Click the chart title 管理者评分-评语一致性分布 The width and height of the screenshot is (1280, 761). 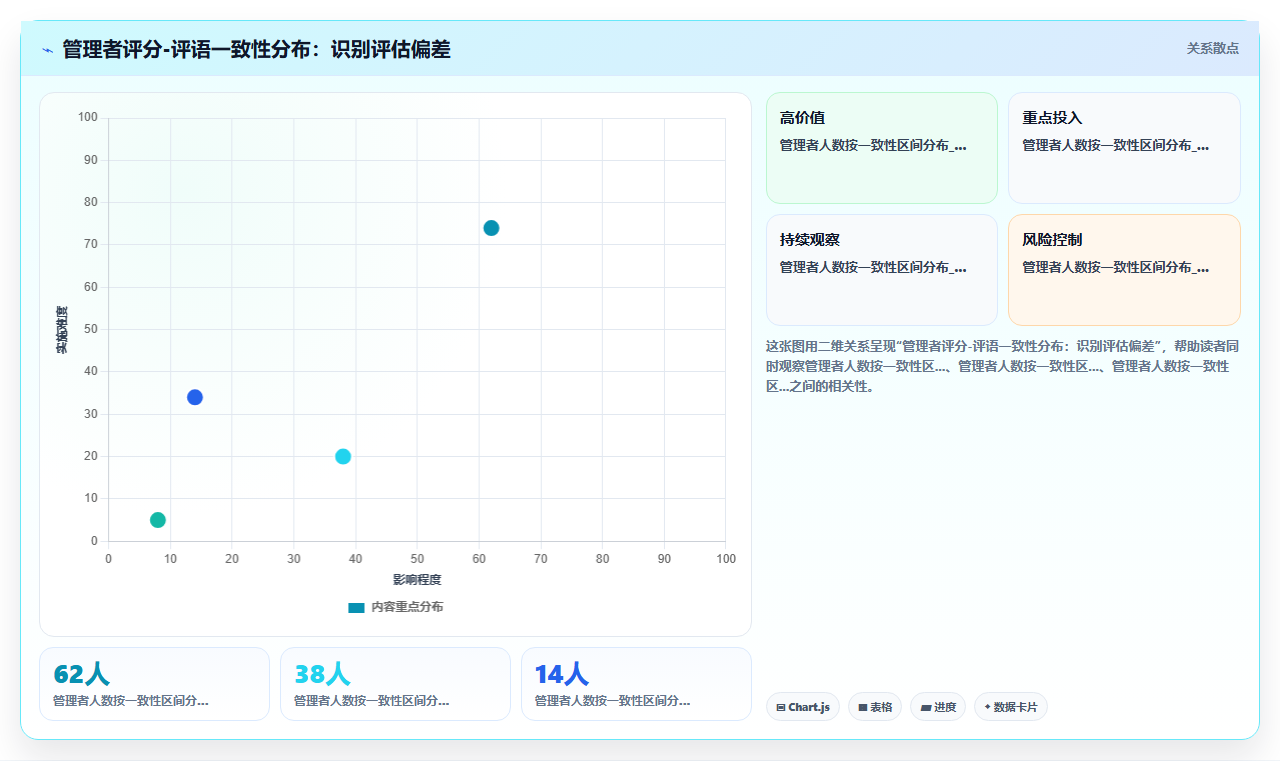pyautogui.click(x=257, y=49)
